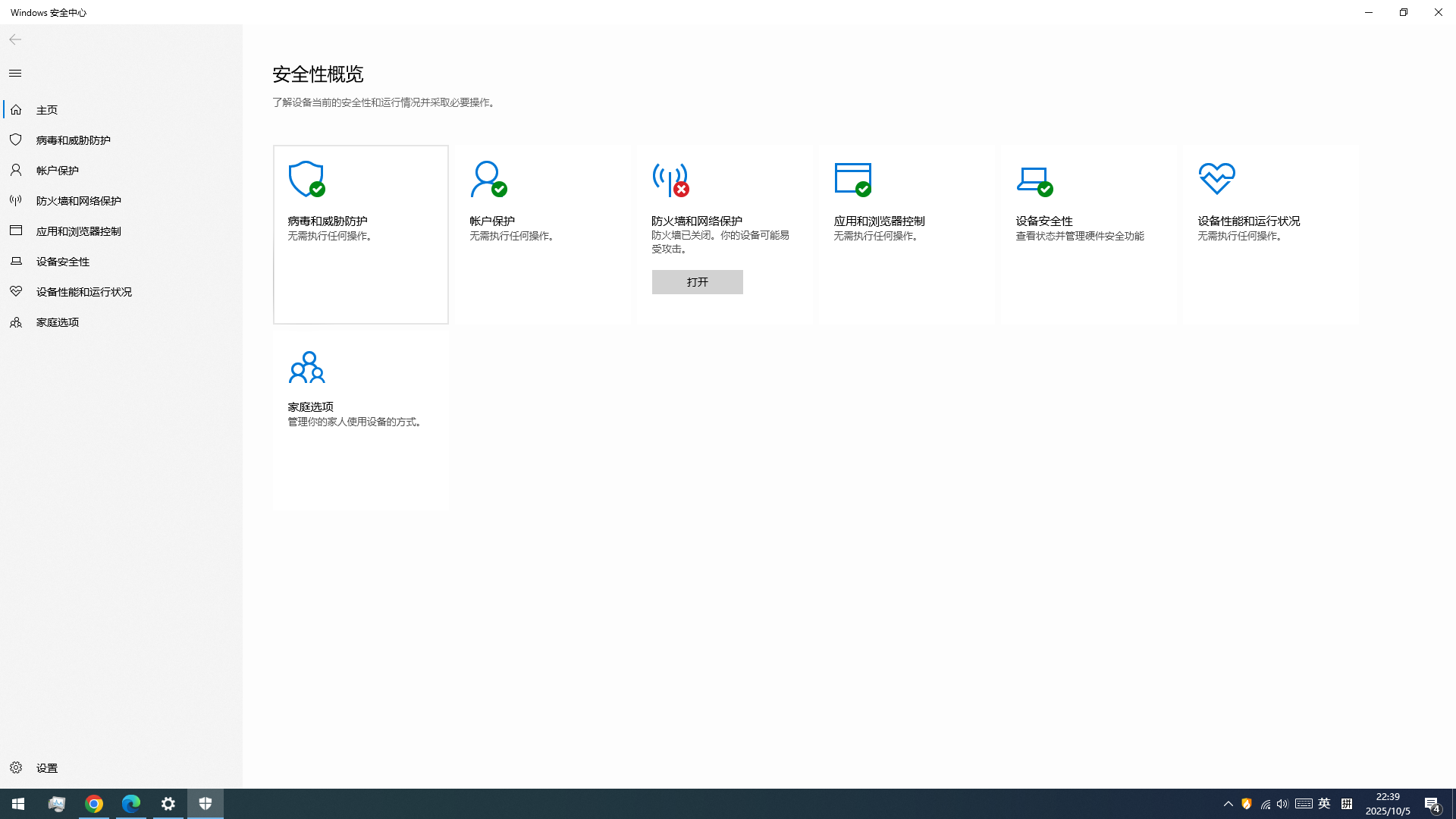Click the firewall antenna icon with red X
Viewport: 1456px width, 819px height.
coord(670,180)
